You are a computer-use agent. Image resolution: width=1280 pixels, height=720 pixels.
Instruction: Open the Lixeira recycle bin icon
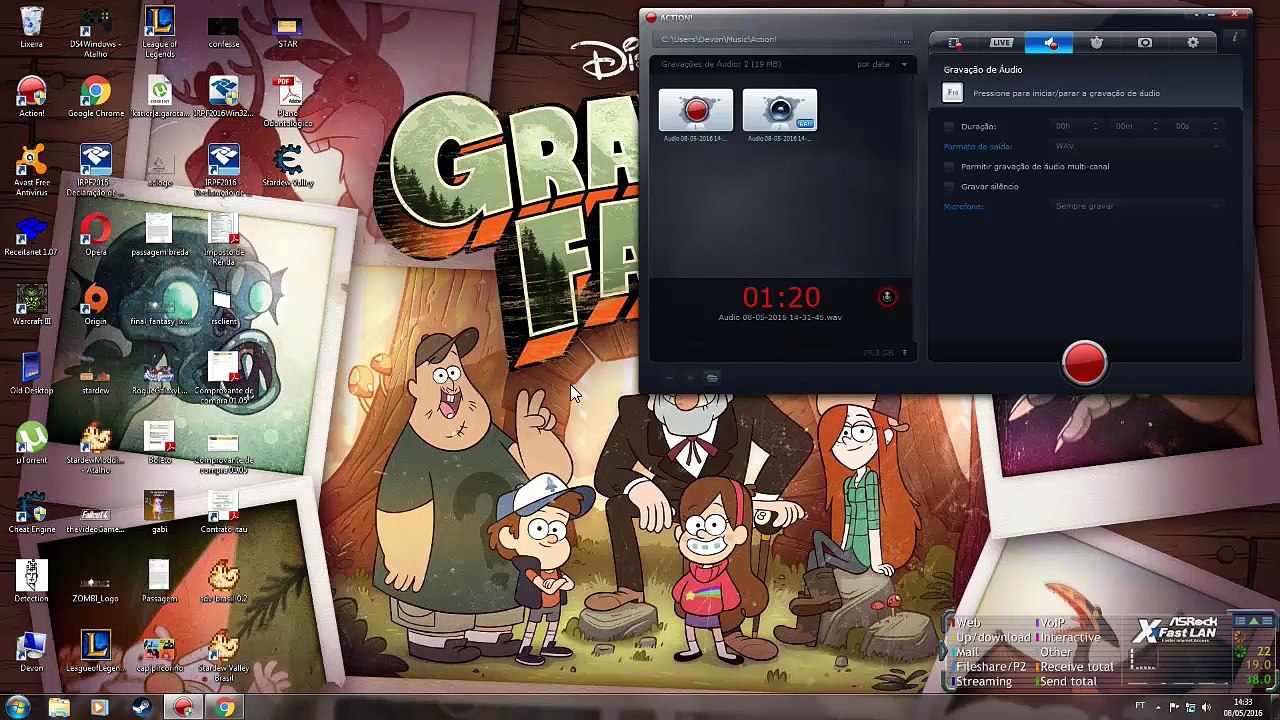tap(31, 28)
